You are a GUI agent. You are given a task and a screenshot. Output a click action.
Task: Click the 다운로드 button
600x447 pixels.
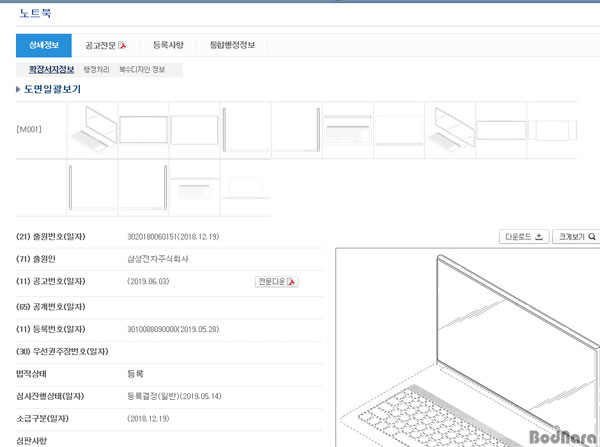click(524, 237)
